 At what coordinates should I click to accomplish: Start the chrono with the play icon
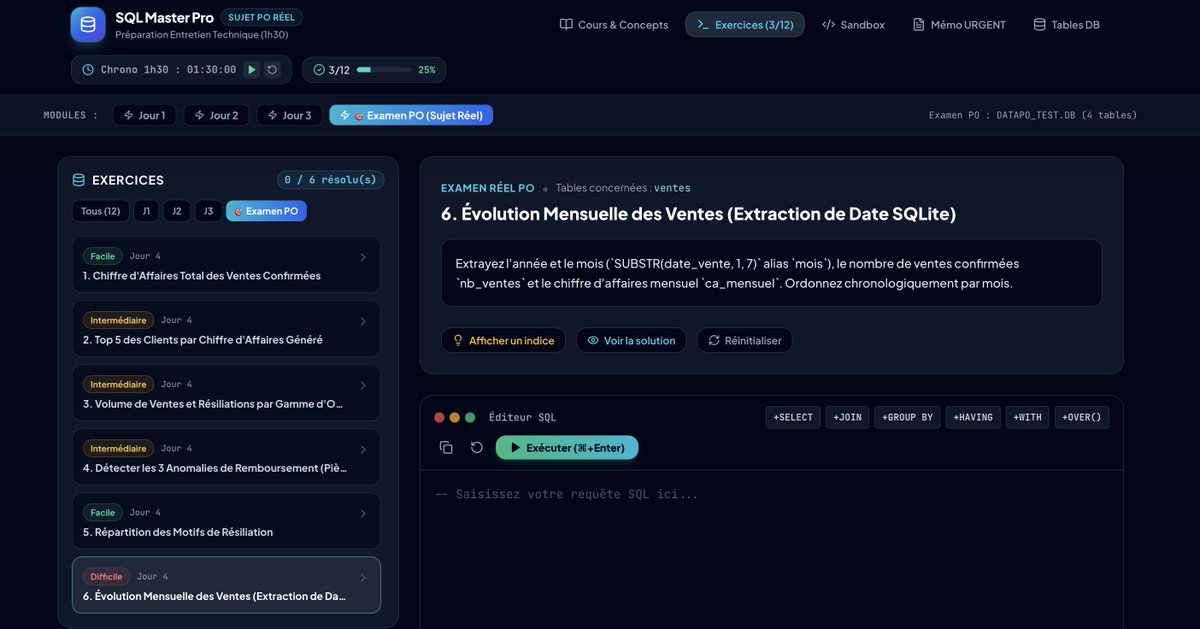251,70
